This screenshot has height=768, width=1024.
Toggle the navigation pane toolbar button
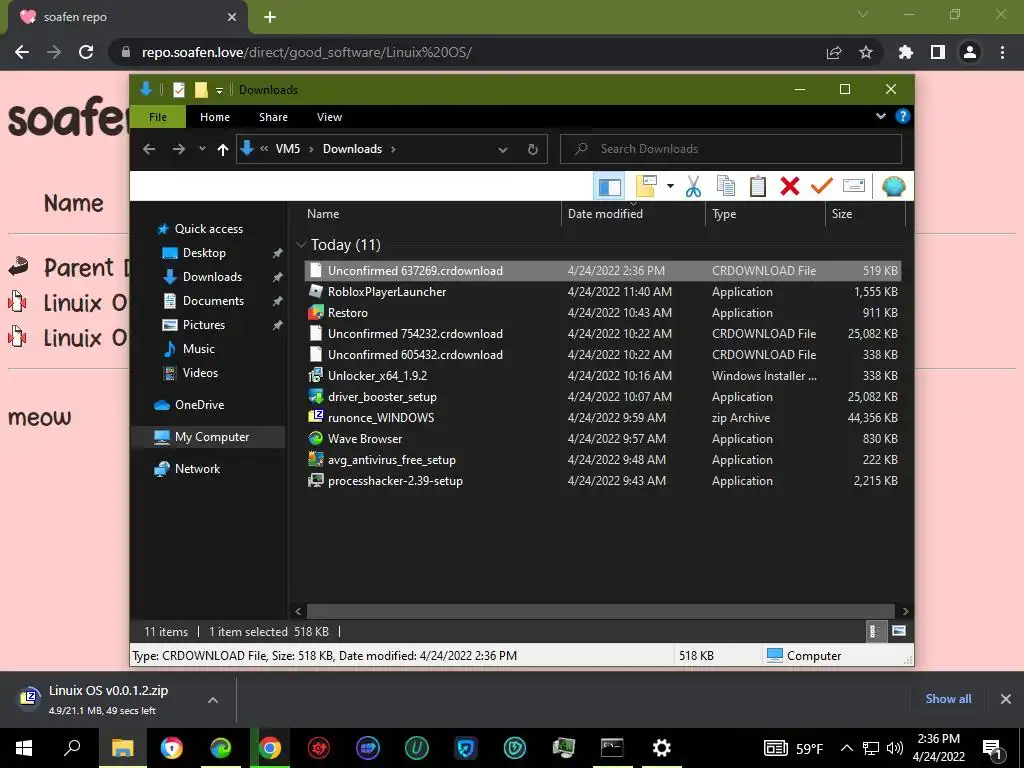coord(609,187)
